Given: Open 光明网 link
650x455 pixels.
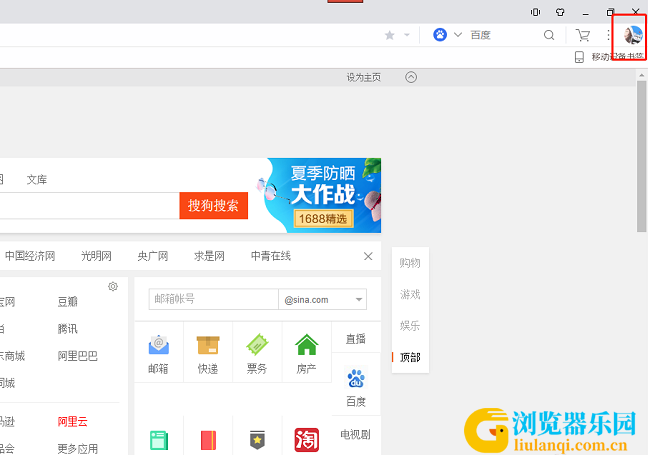Looking at the screenshot, I should coord(96,256).
